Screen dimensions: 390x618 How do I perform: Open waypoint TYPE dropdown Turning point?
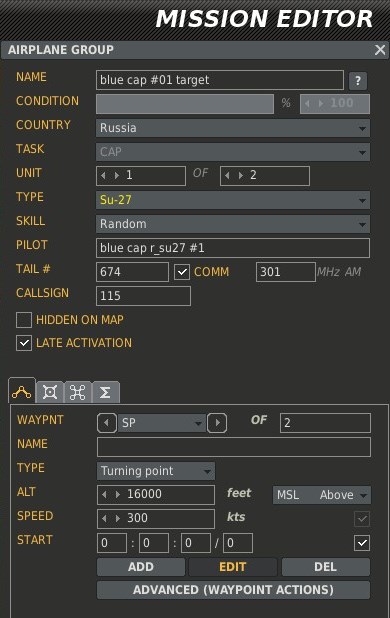[x=156, y=471]
